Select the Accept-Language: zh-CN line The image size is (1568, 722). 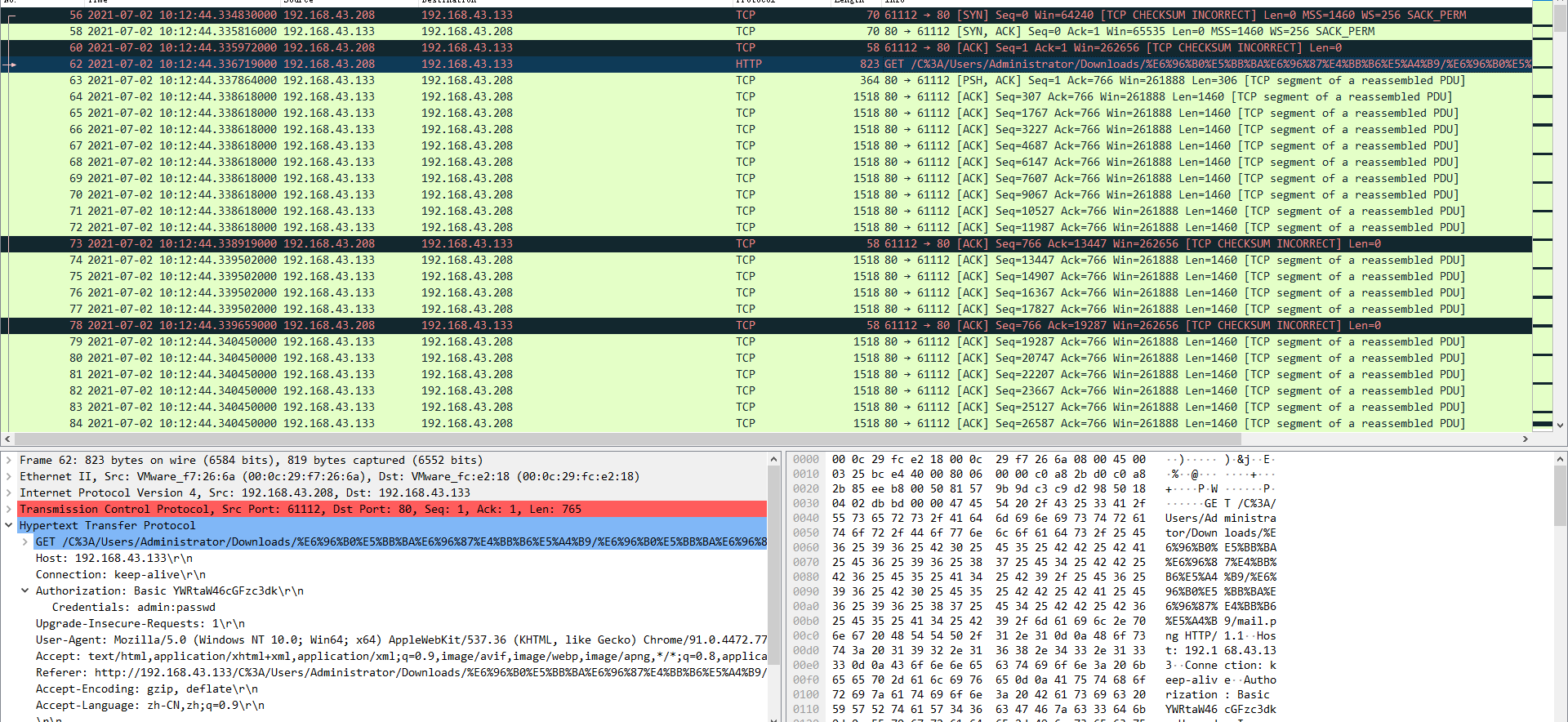pyautogui.click(x=150, y=706)
